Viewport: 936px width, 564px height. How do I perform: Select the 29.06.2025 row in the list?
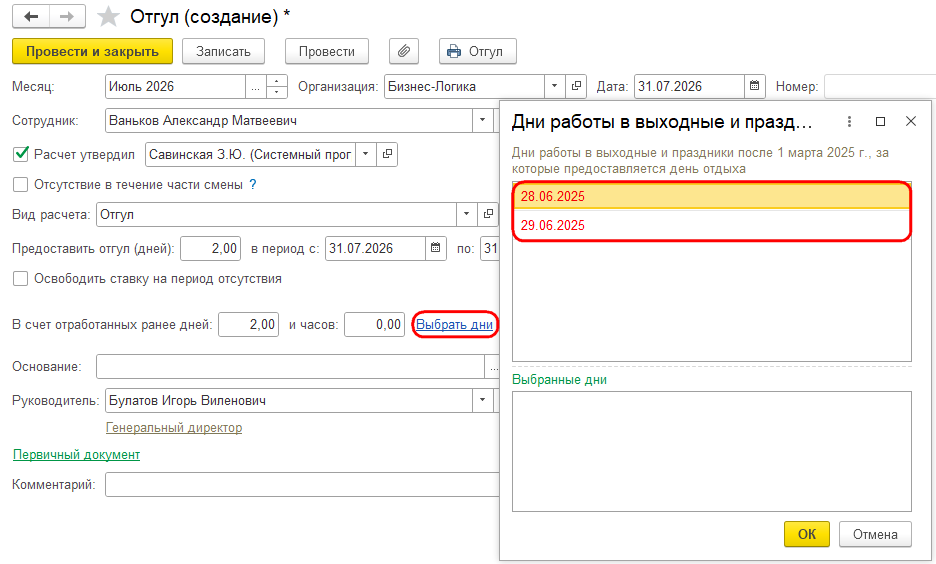pos(712,226)
